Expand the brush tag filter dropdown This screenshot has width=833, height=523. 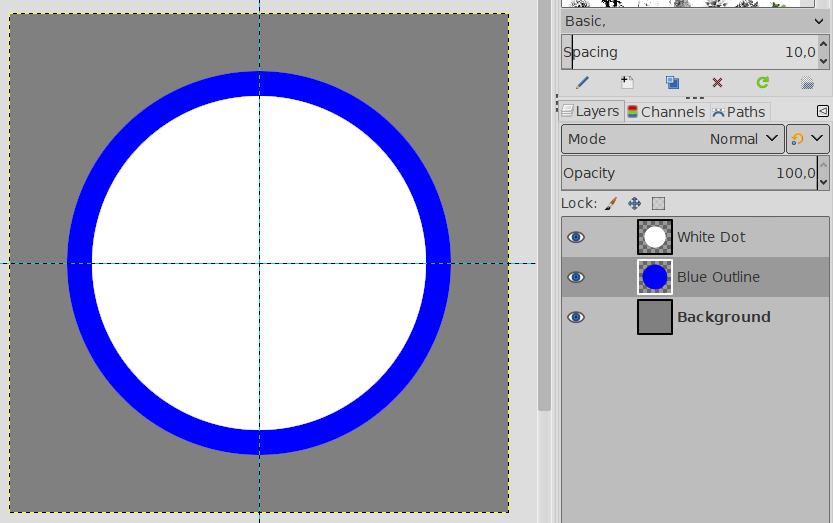pyautogui.click(x=818, y=20)
